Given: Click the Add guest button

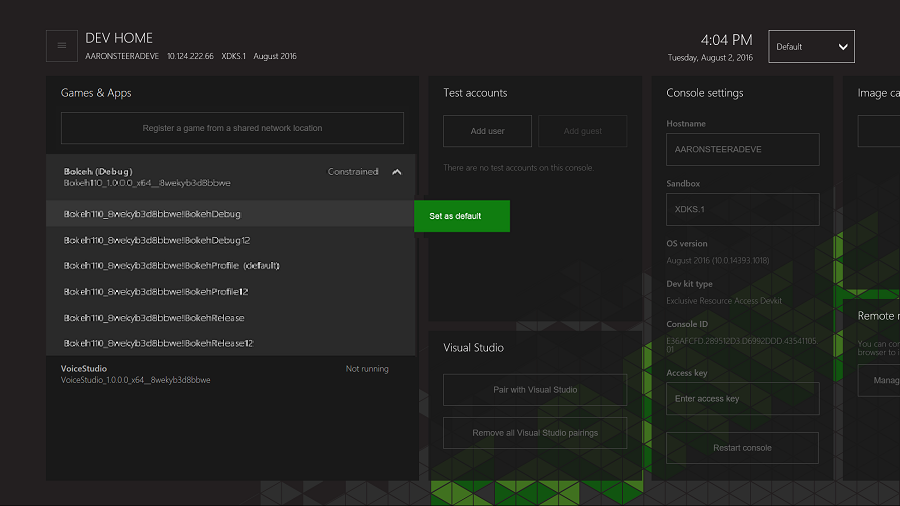Looking at the screenshot, I should point(583,131).
